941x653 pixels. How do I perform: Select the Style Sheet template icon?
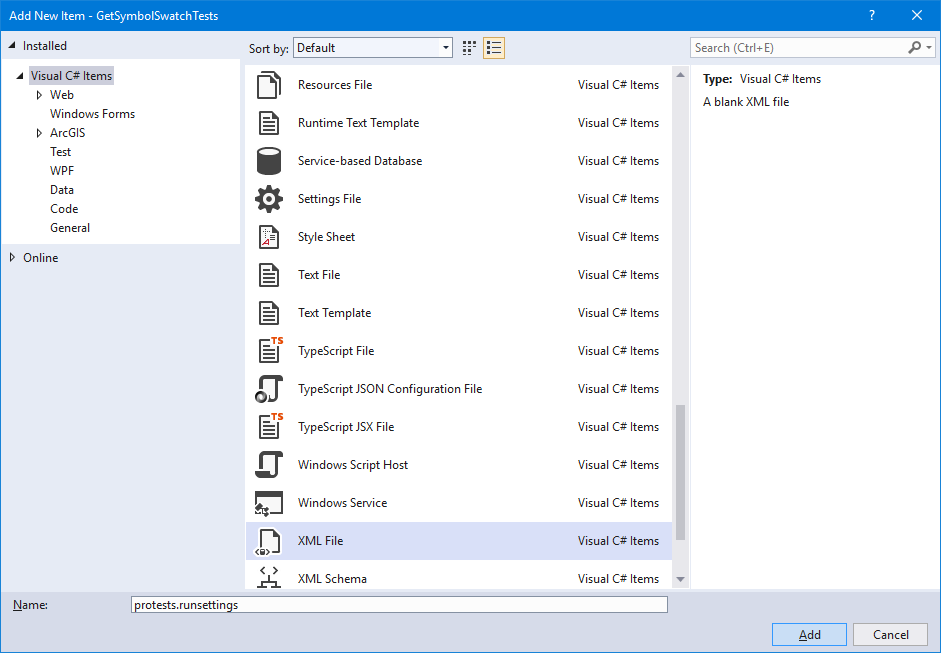pyautogui.click(x=268, y=236)
